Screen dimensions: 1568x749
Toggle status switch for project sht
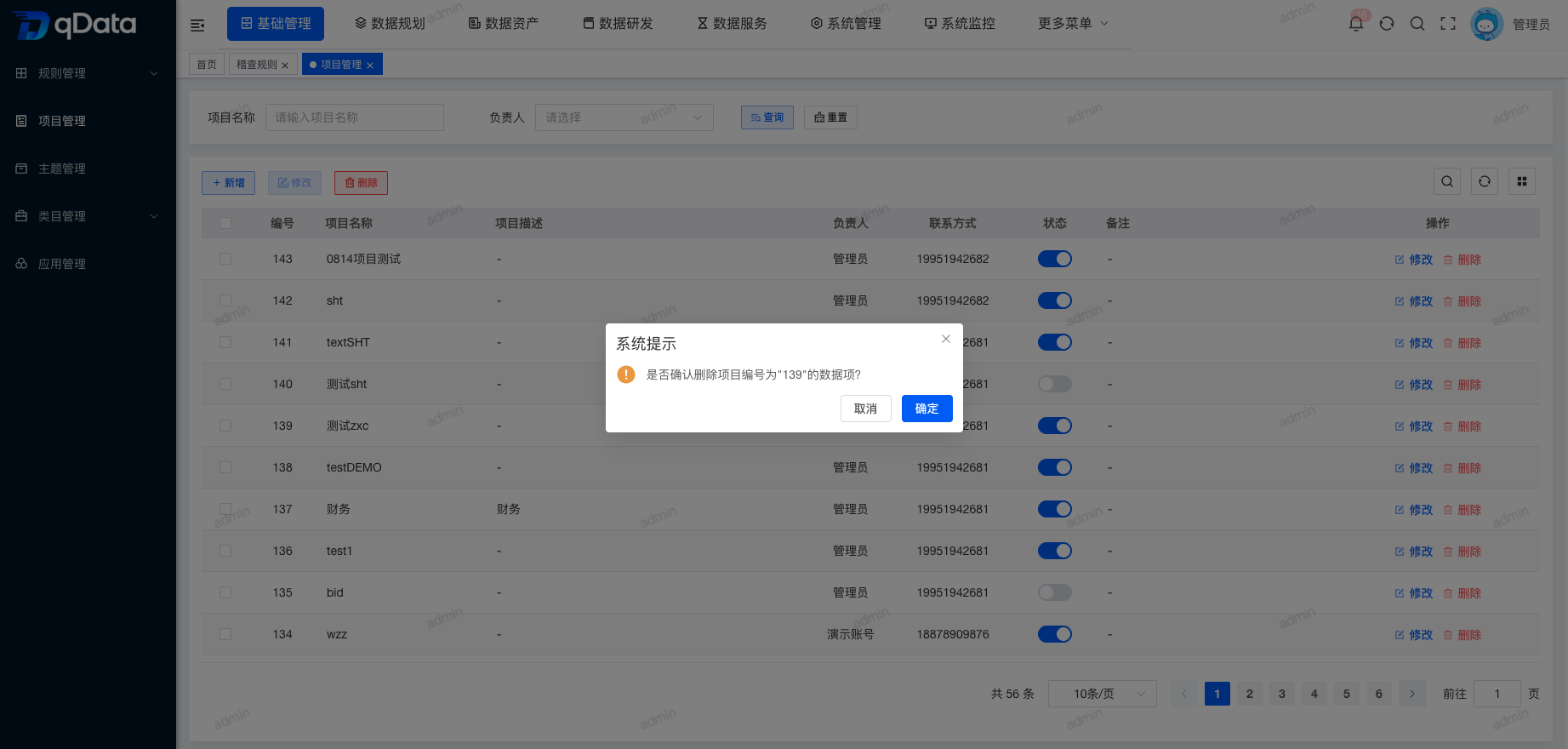pyautogui.click(x=1055, y=300)
